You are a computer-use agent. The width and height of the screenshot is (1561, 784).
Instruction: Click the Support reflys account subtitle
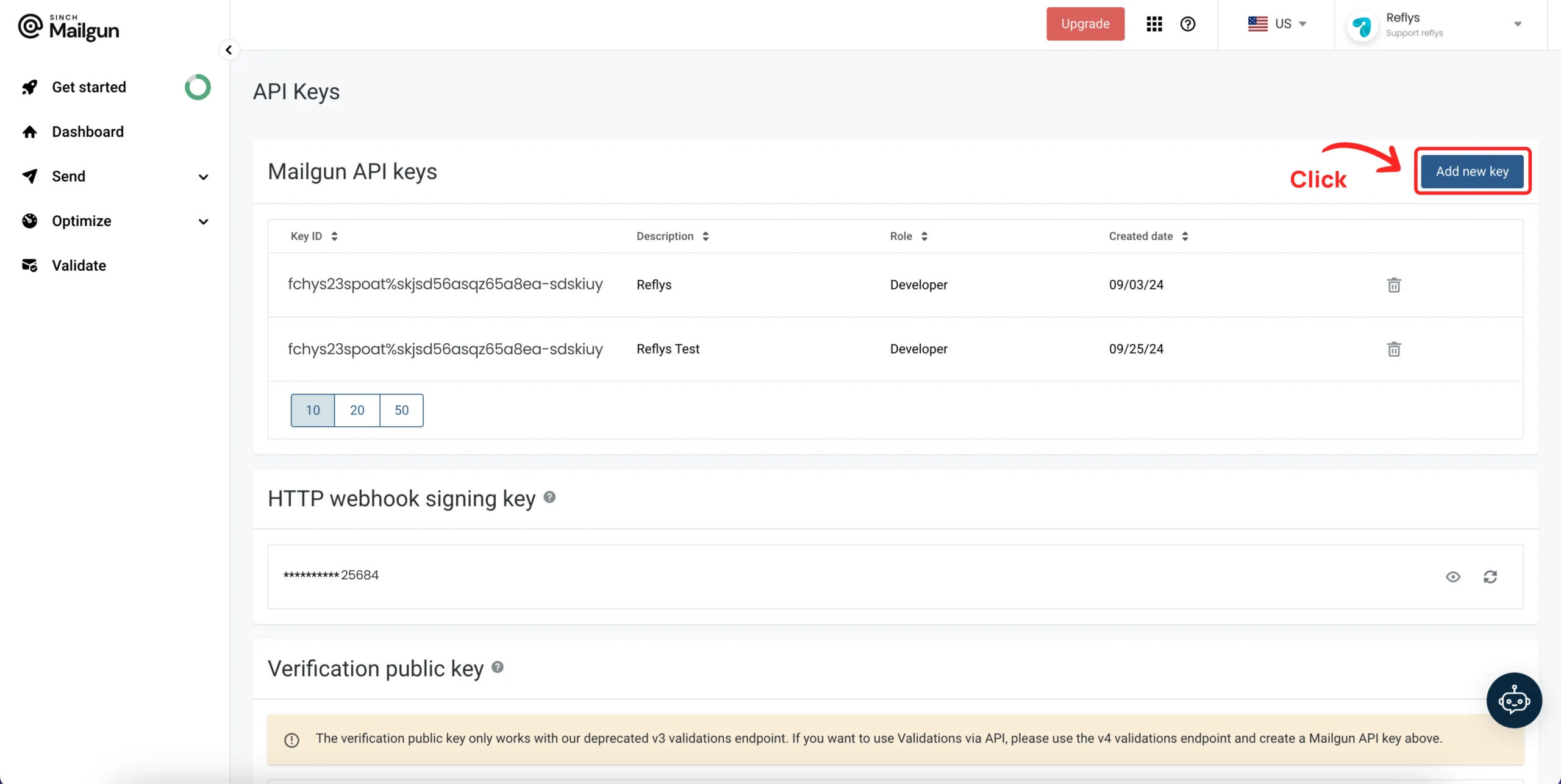tap(1414, 33)
